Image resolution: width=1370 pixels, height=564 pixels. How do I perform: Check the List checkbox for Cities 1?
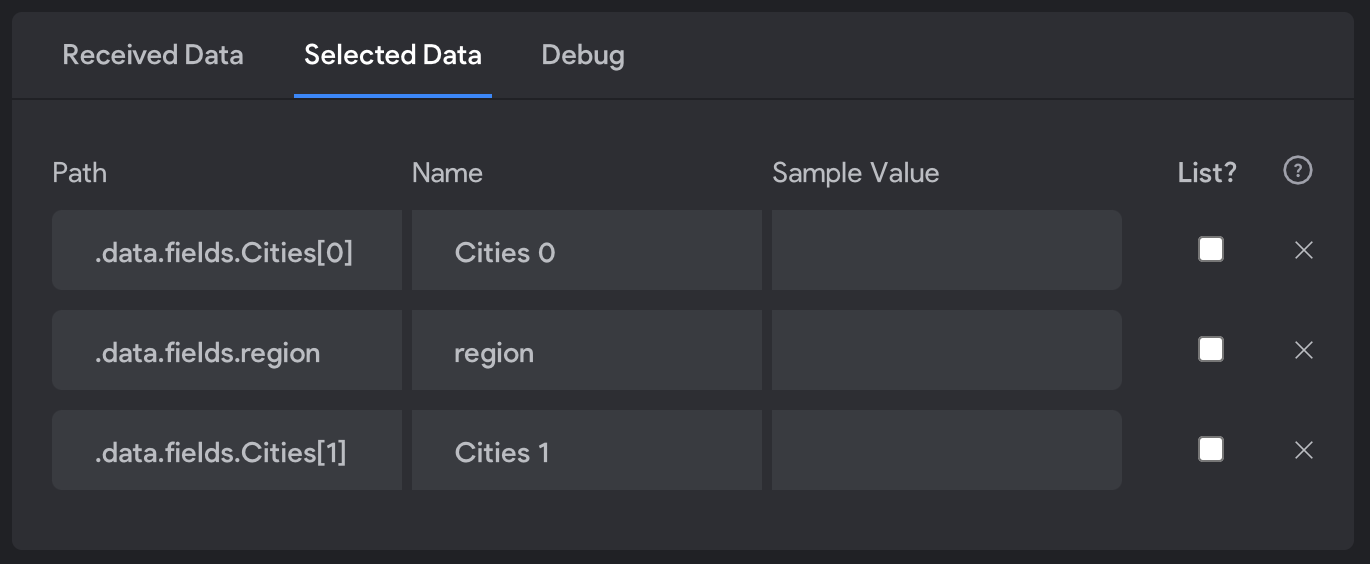click(x=1211, y=449)
